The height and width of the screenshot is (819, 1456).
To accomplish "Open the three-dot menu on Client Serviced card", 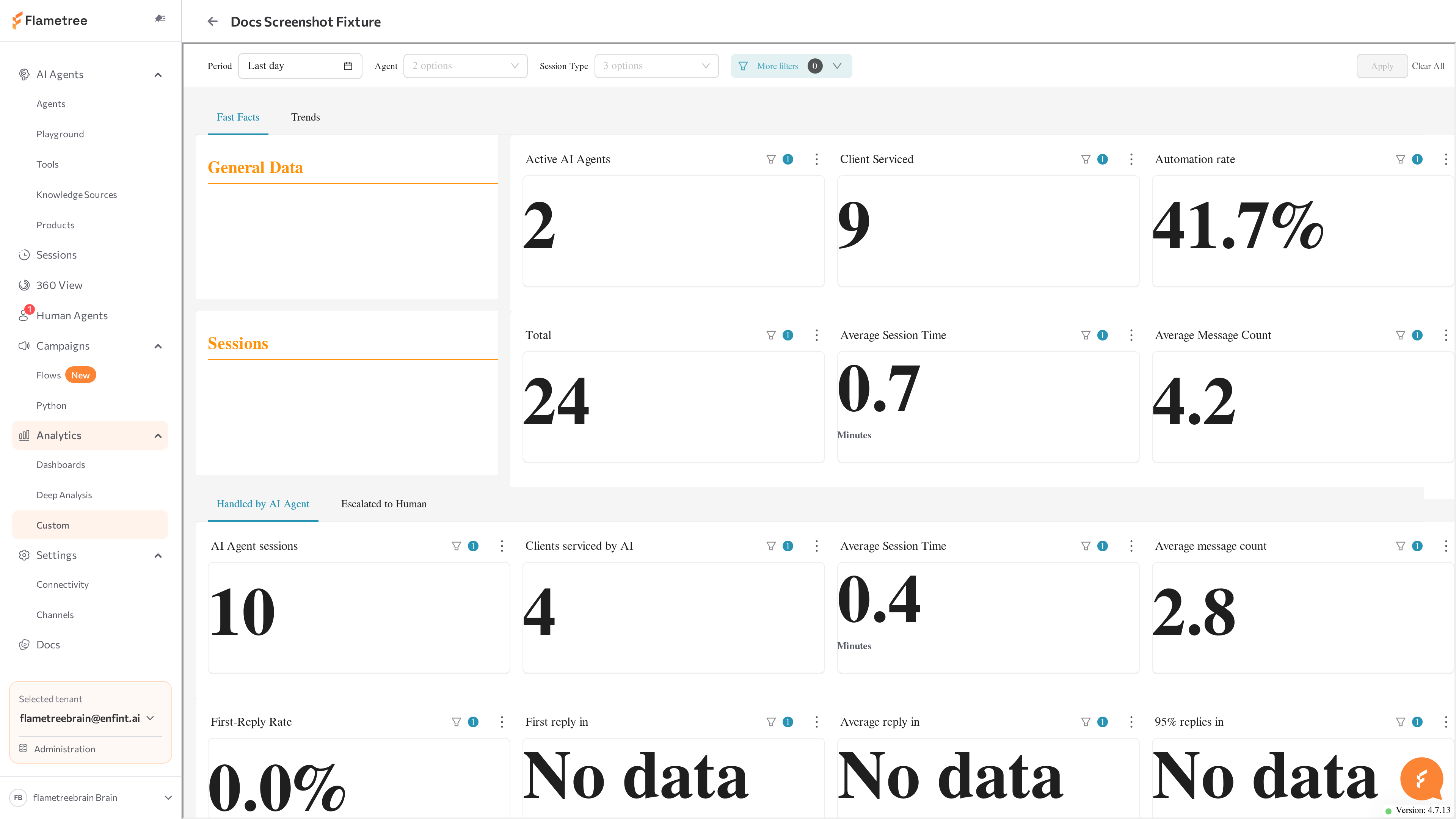I will click(1131, 159).
